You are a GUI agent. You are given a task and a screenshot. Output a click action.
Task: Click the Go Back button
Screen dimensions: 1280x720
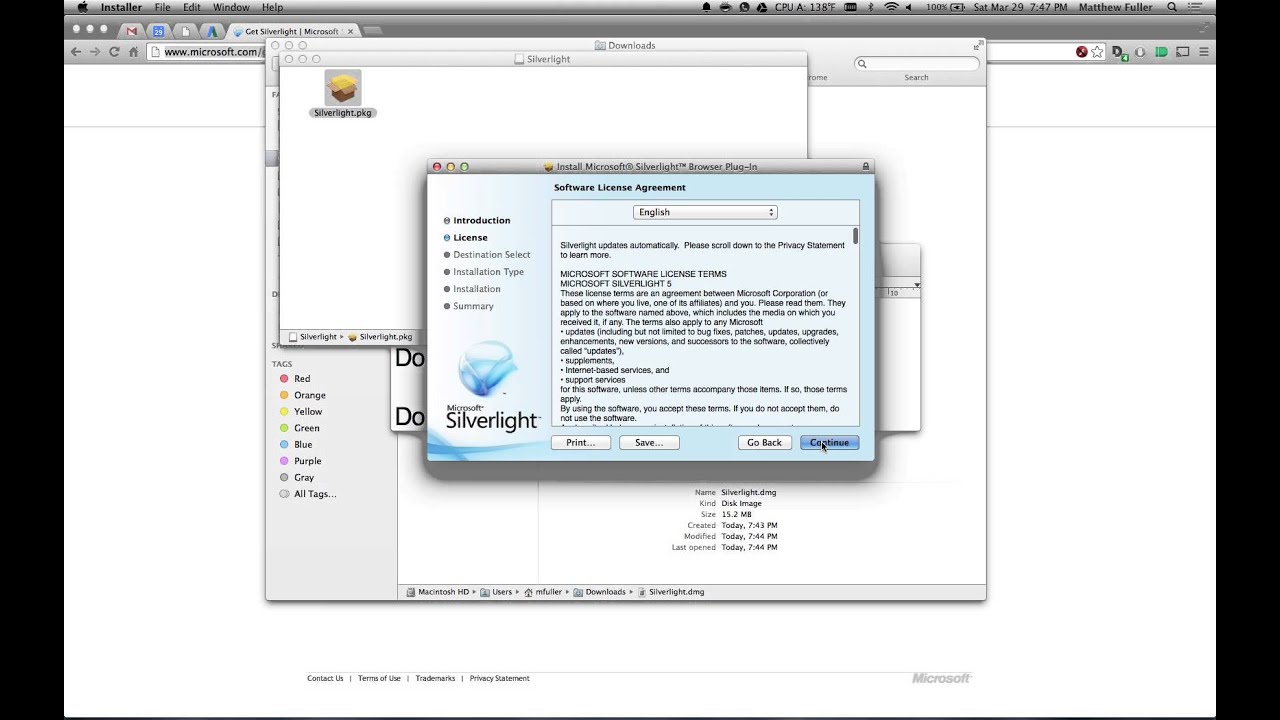[x=764, y=443]
